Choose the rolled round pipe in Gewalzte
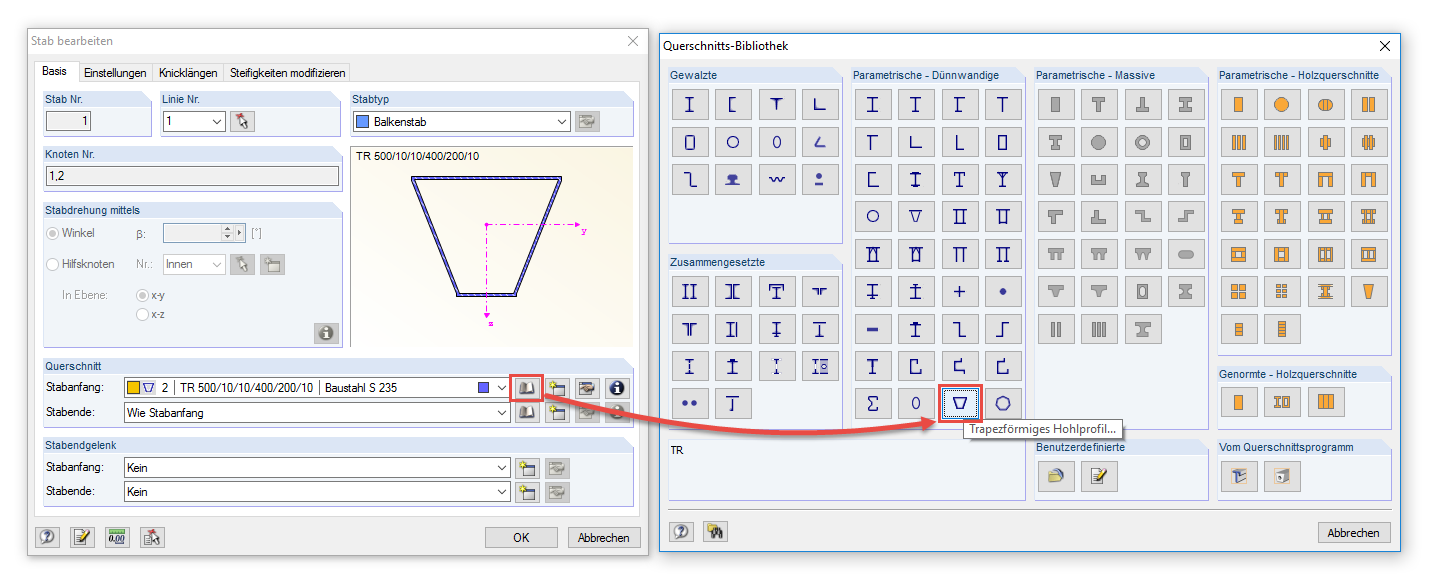The image size is (1433, 579). (733, 142)
